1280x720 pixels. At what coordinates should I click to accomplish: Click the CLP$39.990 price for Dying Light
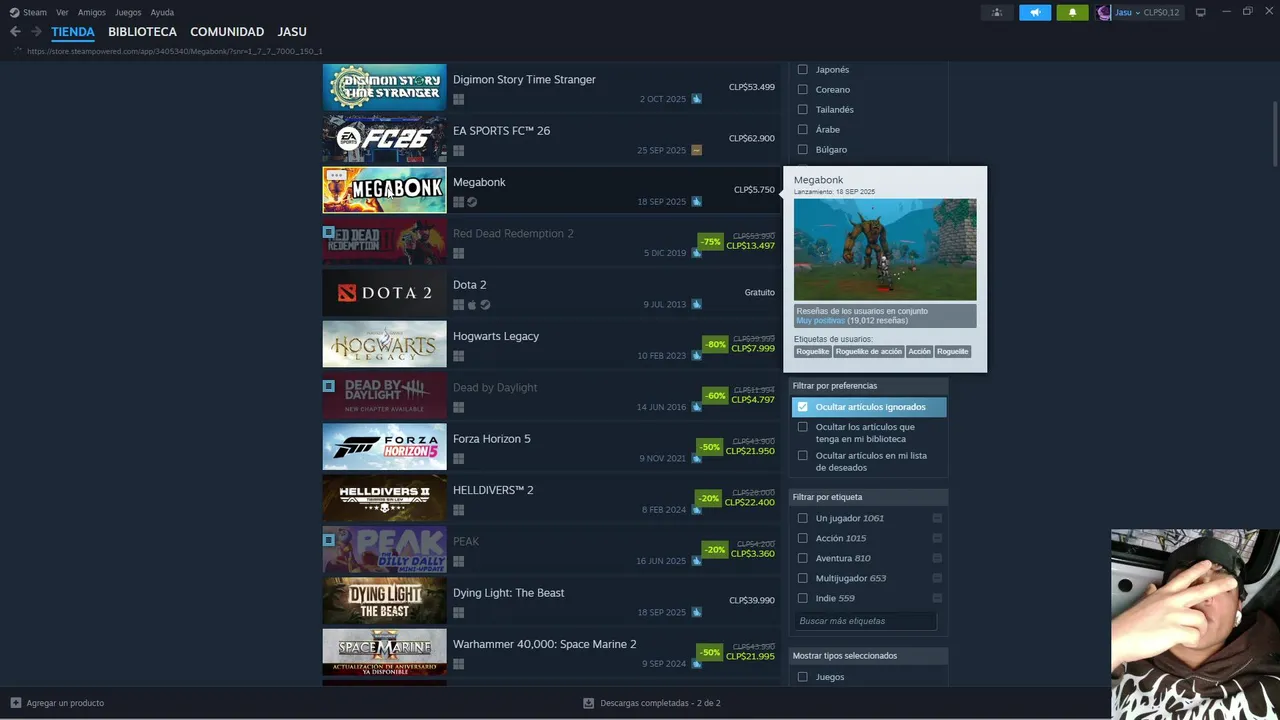752,601
